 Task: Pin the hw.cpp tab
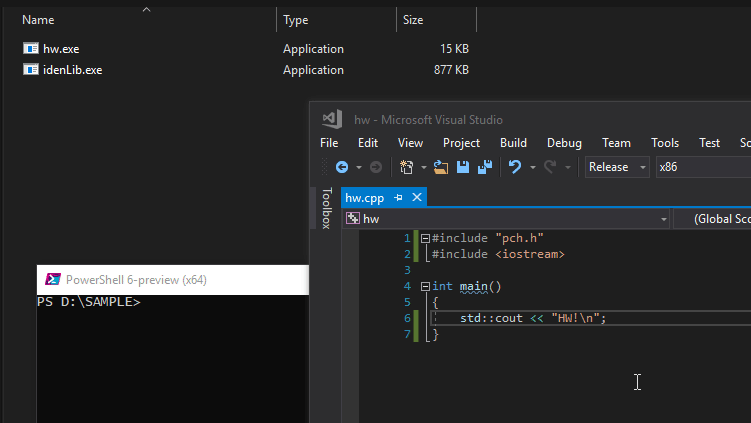tap(398, 198)
